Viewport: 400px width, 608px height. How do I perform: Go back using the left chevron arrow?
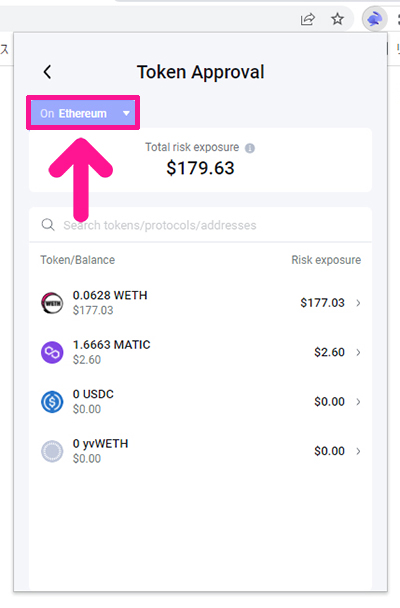point(47,72)
